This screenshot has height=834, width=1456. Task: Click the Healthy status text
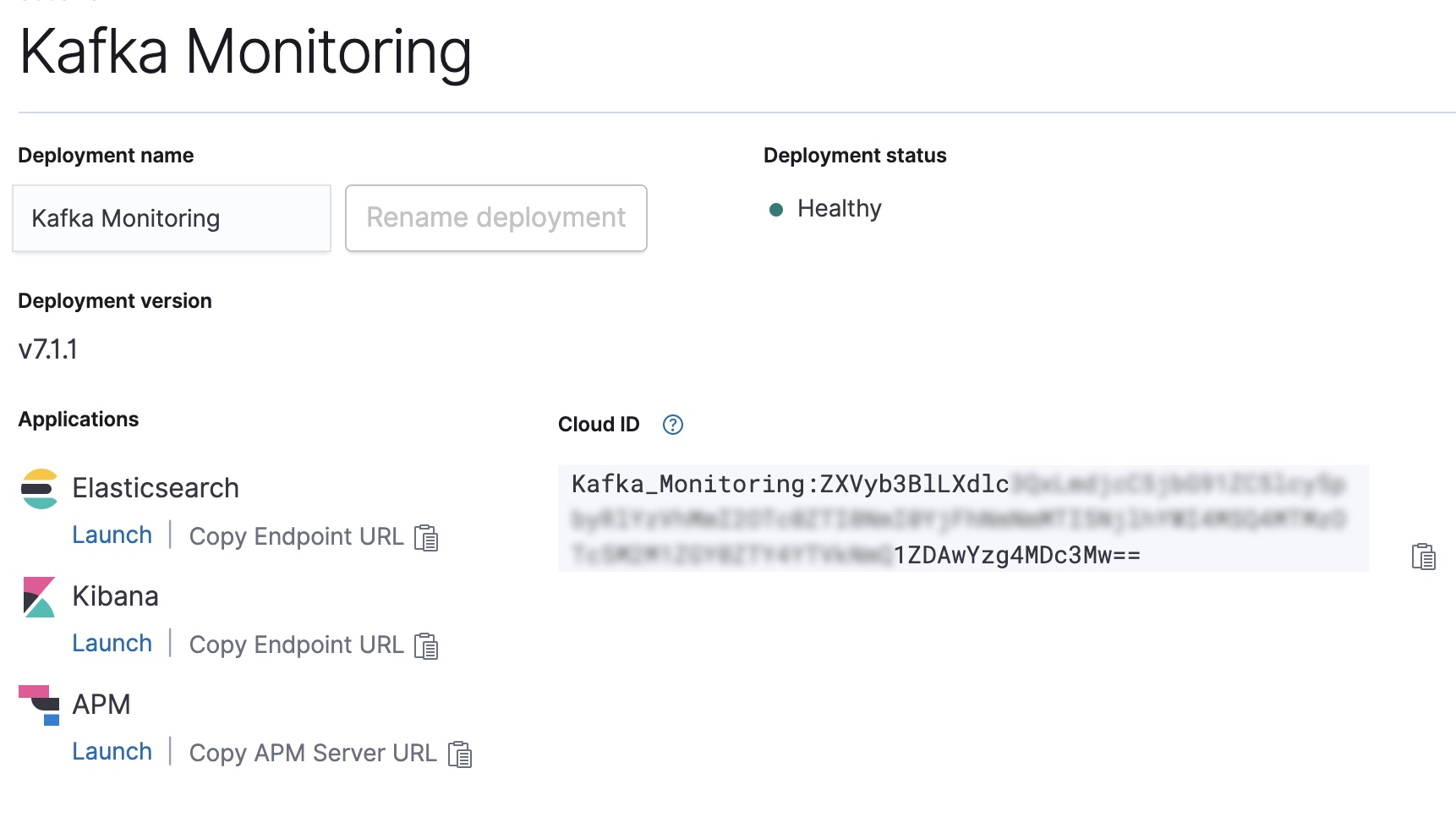(840, 209)
